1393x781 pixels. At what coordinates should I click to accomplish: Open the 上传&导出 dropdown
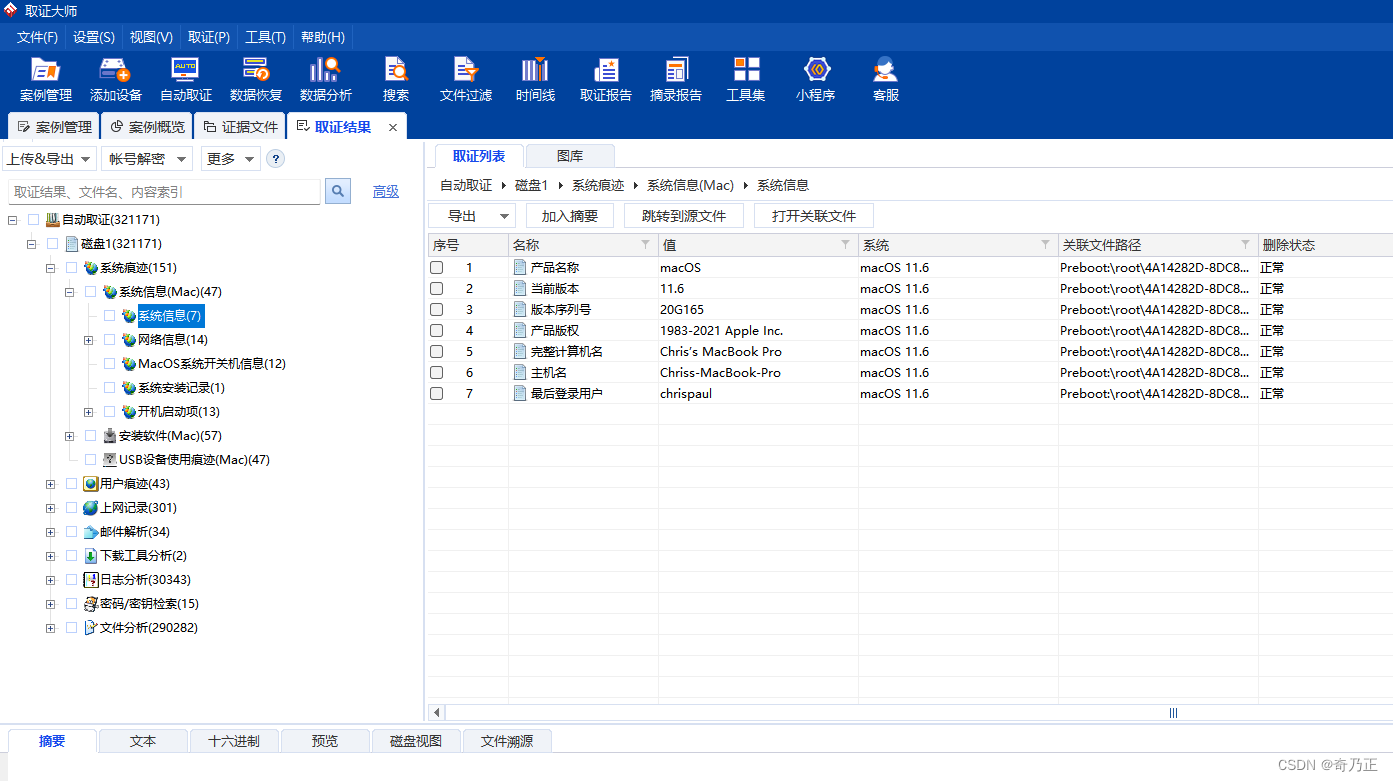click(x=49, y=159)
